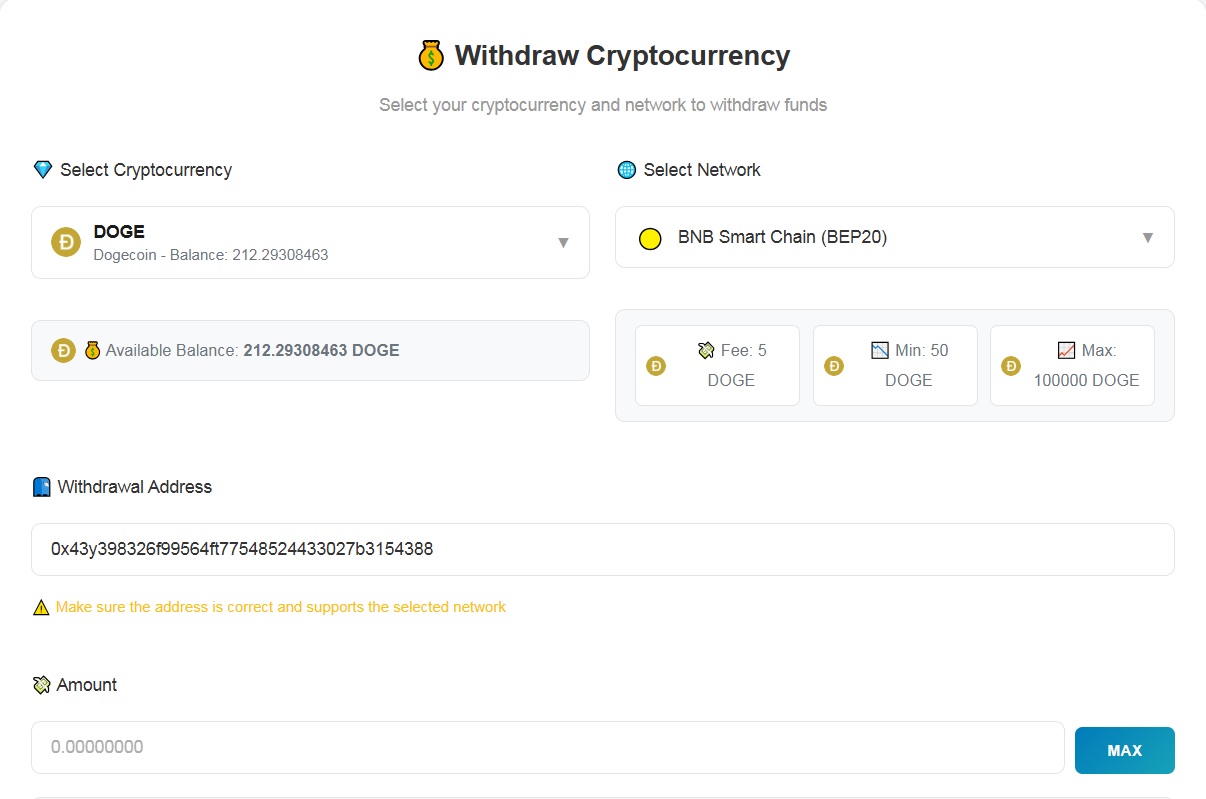Click the chart icon next to Max label
Image resolution: width=1206 pixels, height=799 pixels.
(x=1067, y=351)
